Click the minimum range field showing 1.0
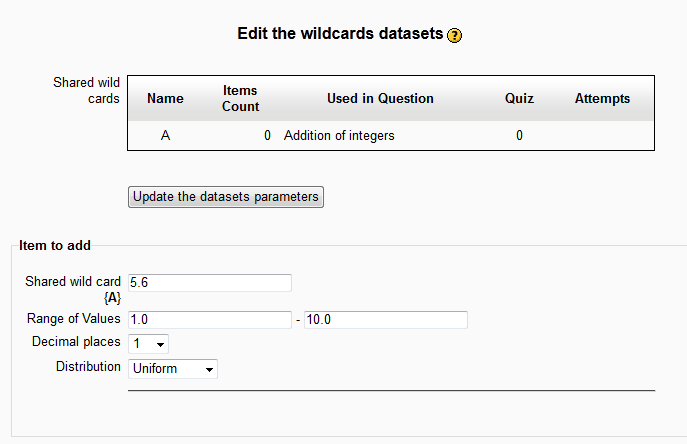Image resolution: width=687 pixels, height=444 pixels. click(x=210, y=319)
